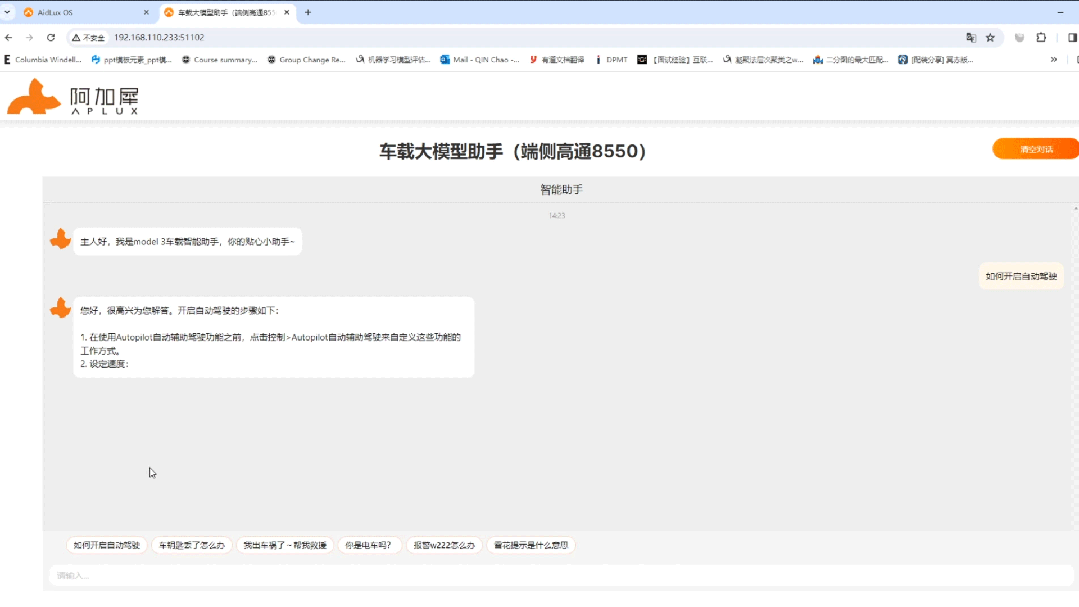Click the browser forward arrow
This screenshot has height=607, width=1079.
click(x=30, y=36)
